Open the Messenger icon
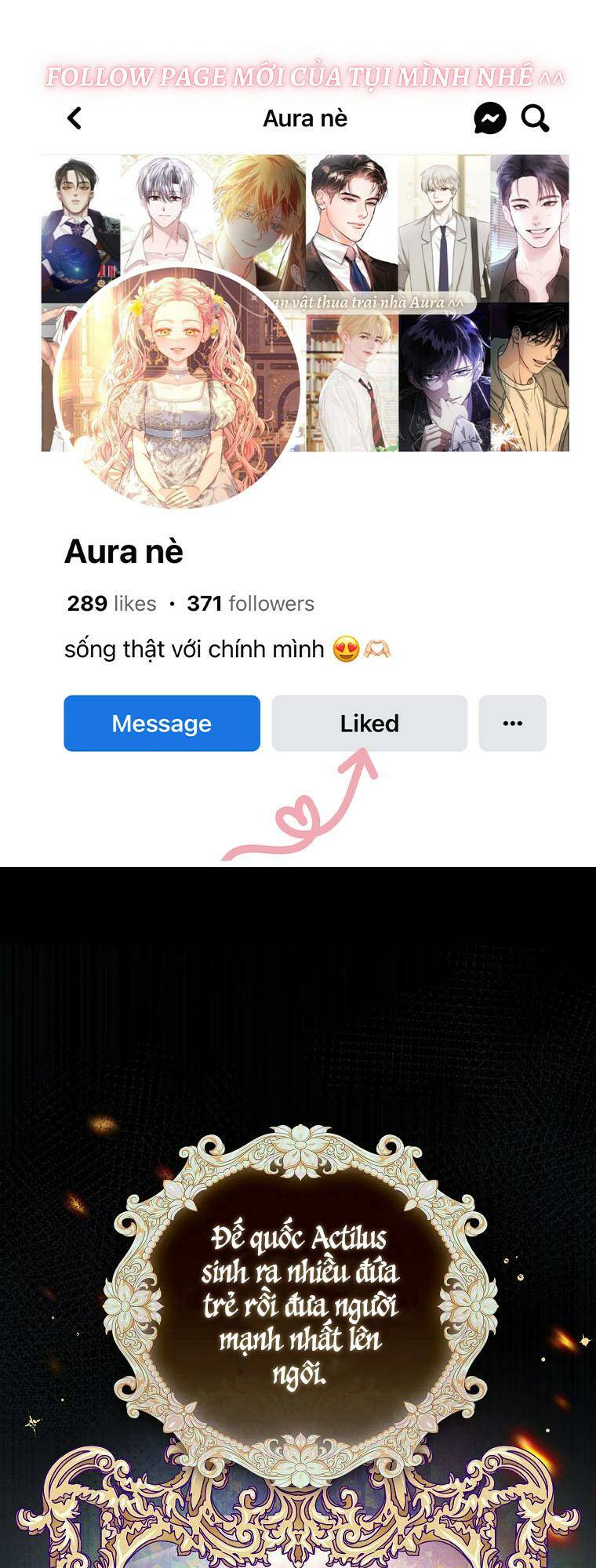The width and height of the screenshot is (596, 1568). [490, 118]
